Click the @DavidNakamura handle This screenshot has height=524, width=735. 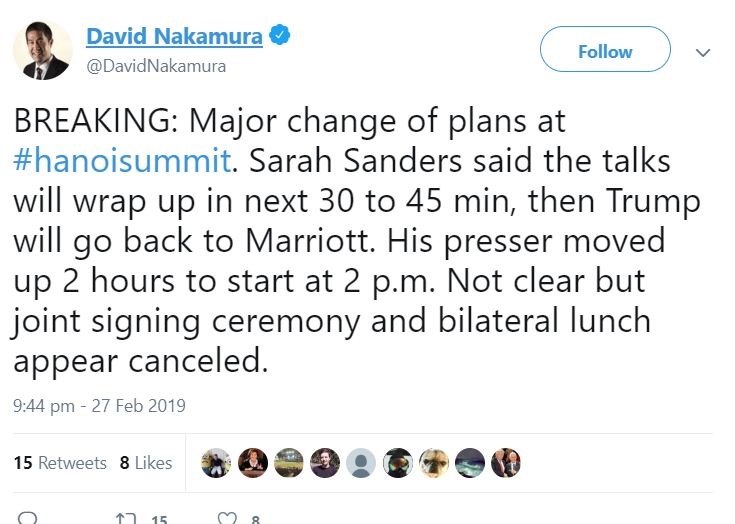coord(156,66)
